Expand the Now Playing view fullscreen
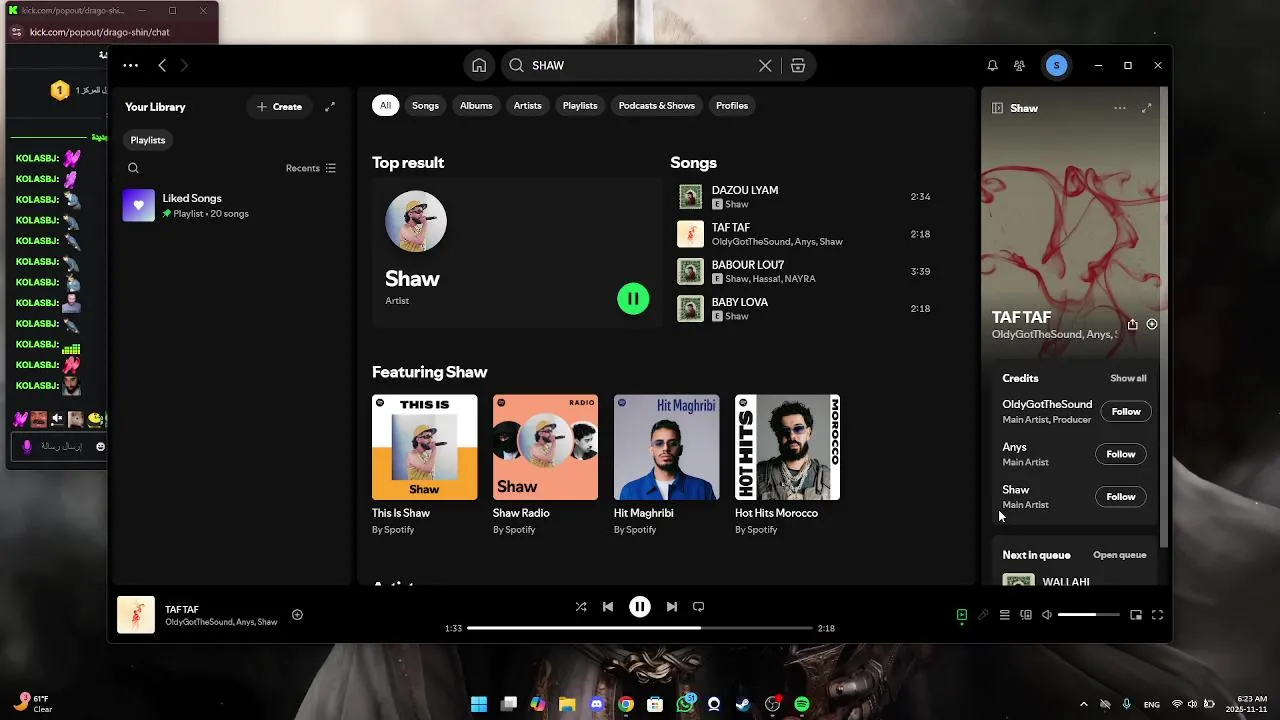 [1147, 108]
